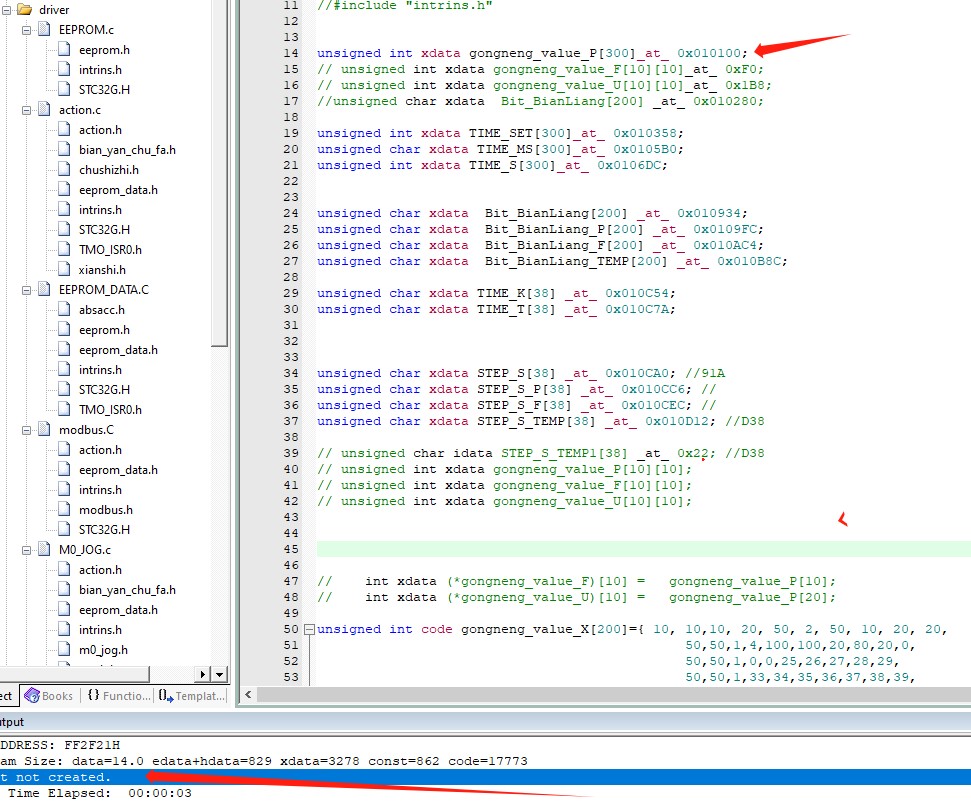
Task: Select bian_yan_chu_fa.h under M0_JOG.c
Action: coord(127,590)
